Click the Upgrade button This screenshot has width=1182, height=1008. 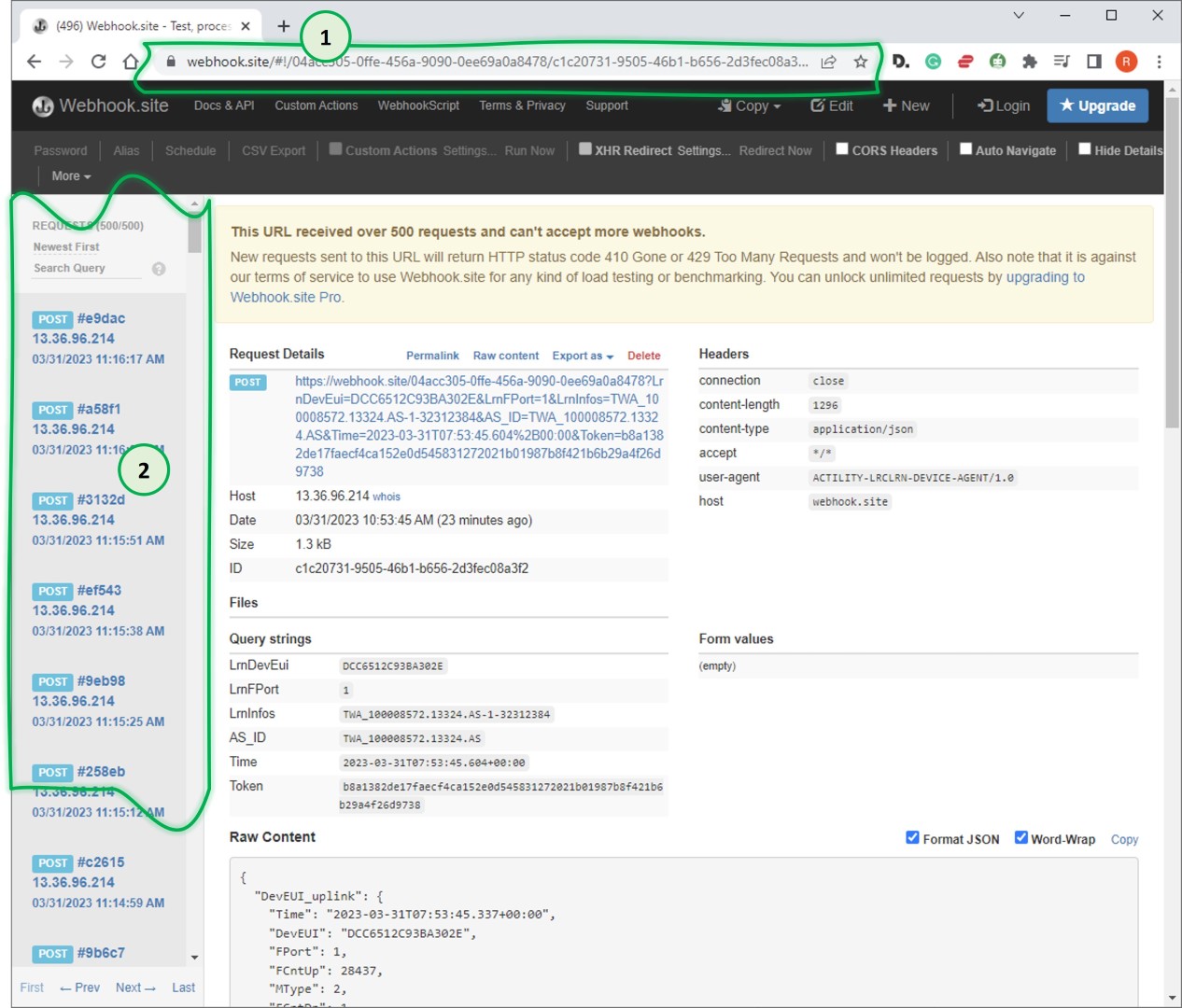click(x=1098, y=105)
